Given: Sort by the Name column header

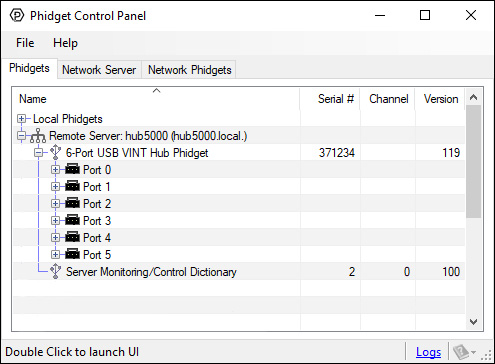Looking at the screenshot, I should click(156, 99).
